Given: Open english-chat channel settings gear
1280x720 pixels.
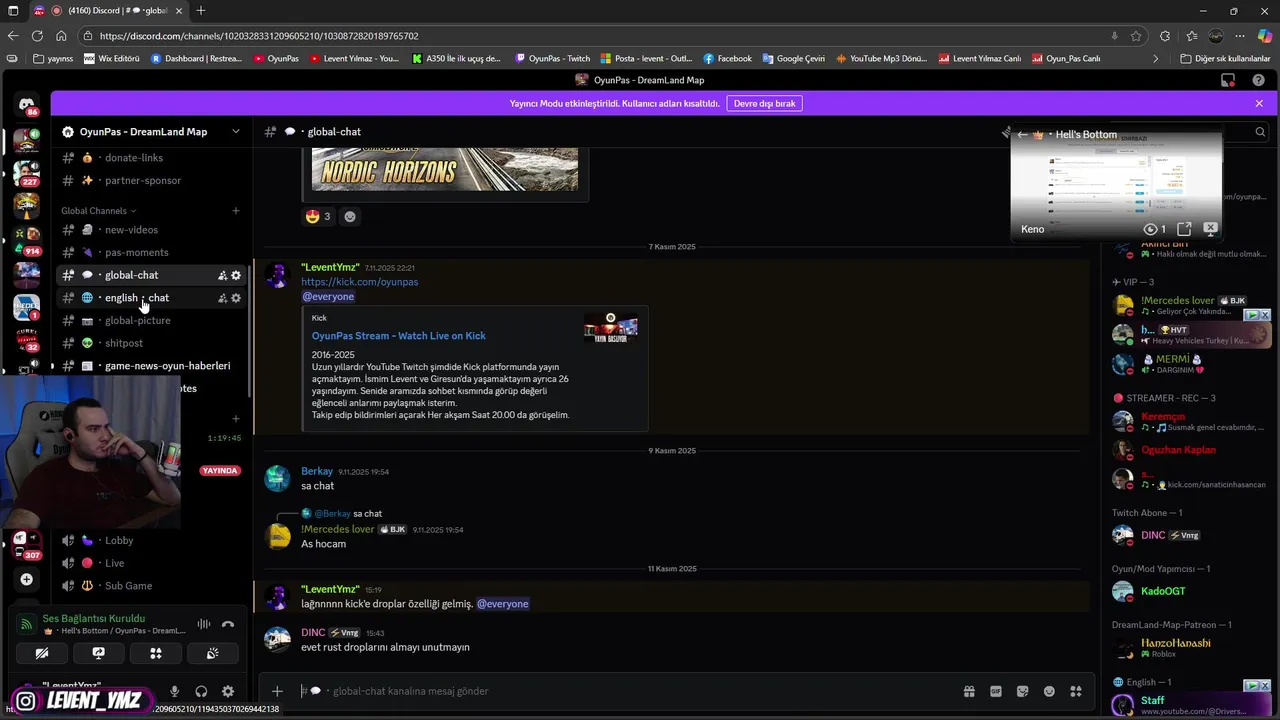Looking at the screenshot, I should [x=236, y=298].
